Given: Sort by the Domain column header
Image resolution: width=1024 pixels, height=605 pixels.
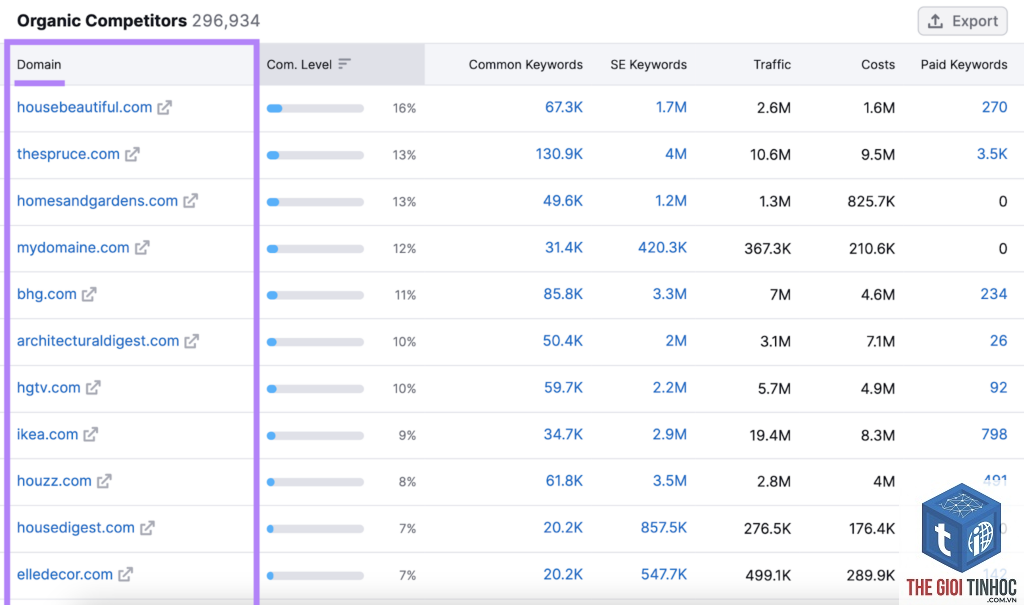Looking at the screenshot, I should pyautogui.click(x=39, y=65).
